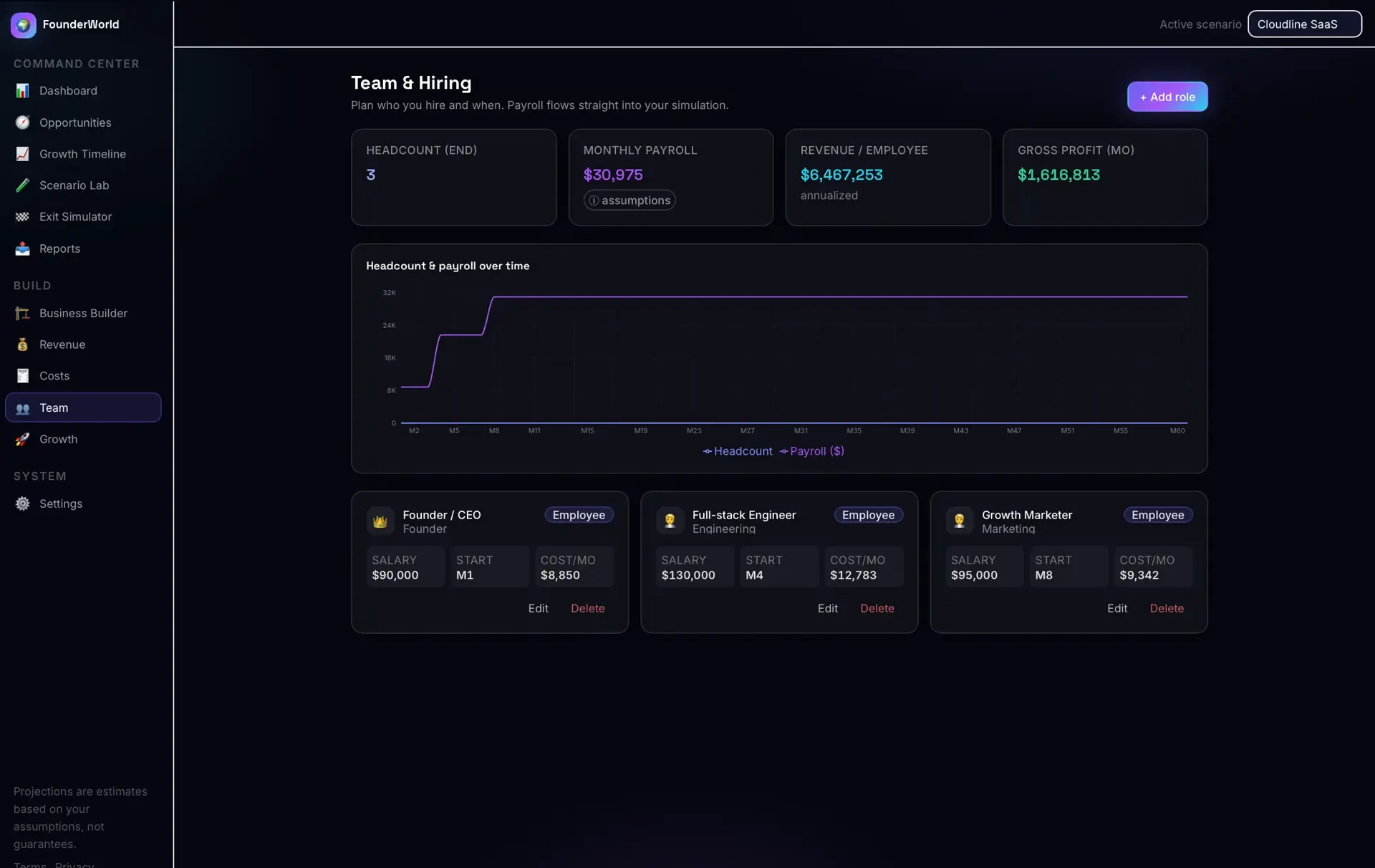The image size is (1375, 868).
Task: Toggle Payroll ($) series in chart legend
Action: 812,451
